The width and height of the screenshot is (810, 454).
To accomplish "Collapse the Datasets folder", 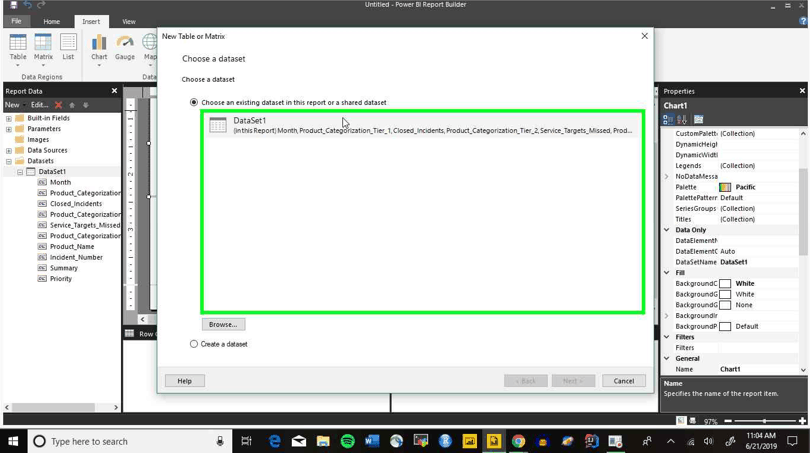I will pos(9,161).
